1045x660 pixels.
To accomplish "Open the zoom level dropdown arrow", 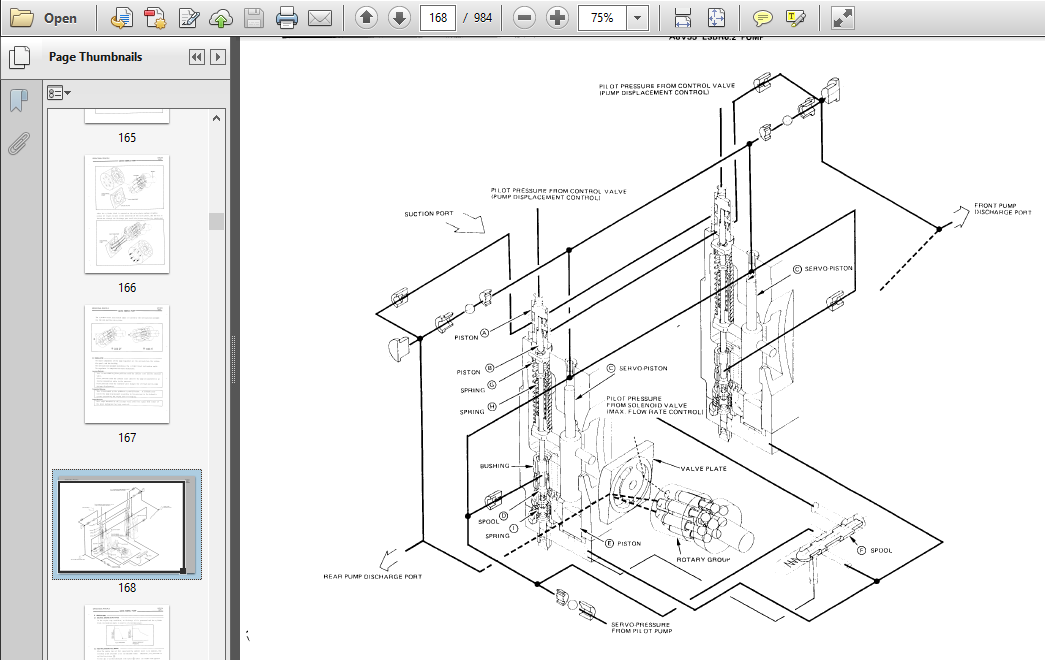I will click(x=638, y=18).
